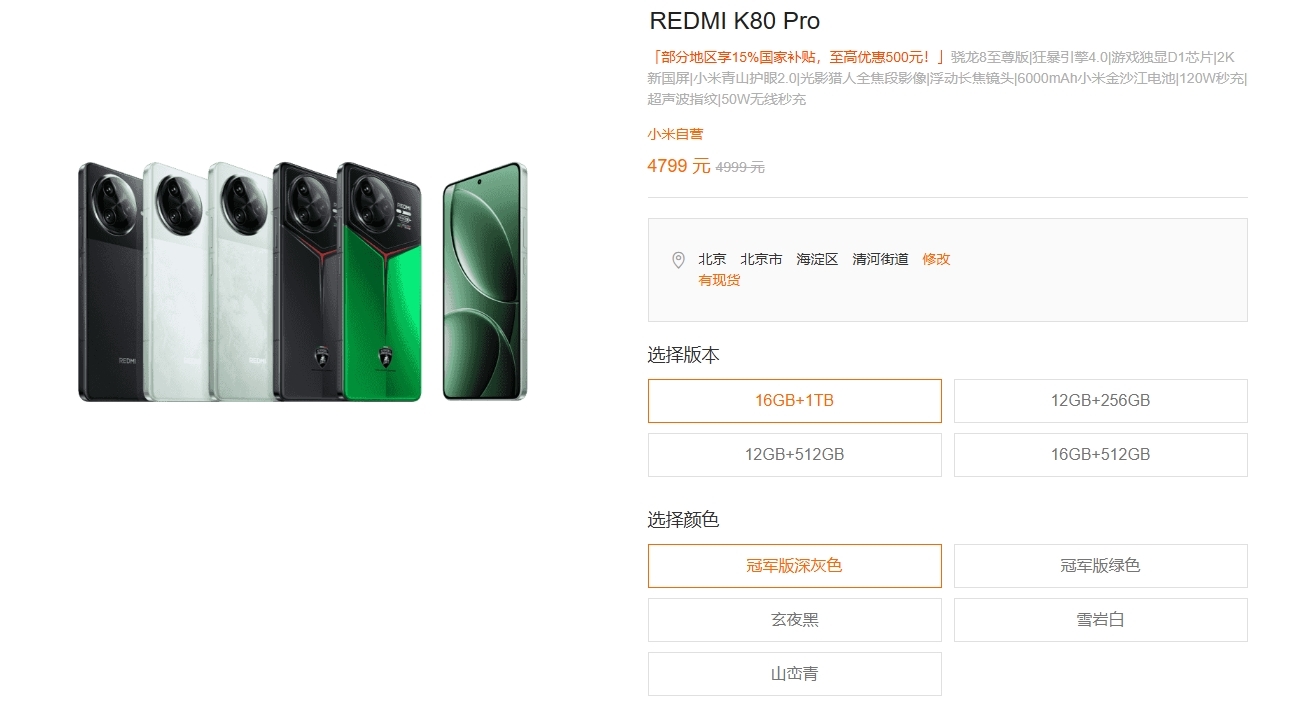
Task: Choose the 冠军版深灰色 color option
Action: click(794, 566)
